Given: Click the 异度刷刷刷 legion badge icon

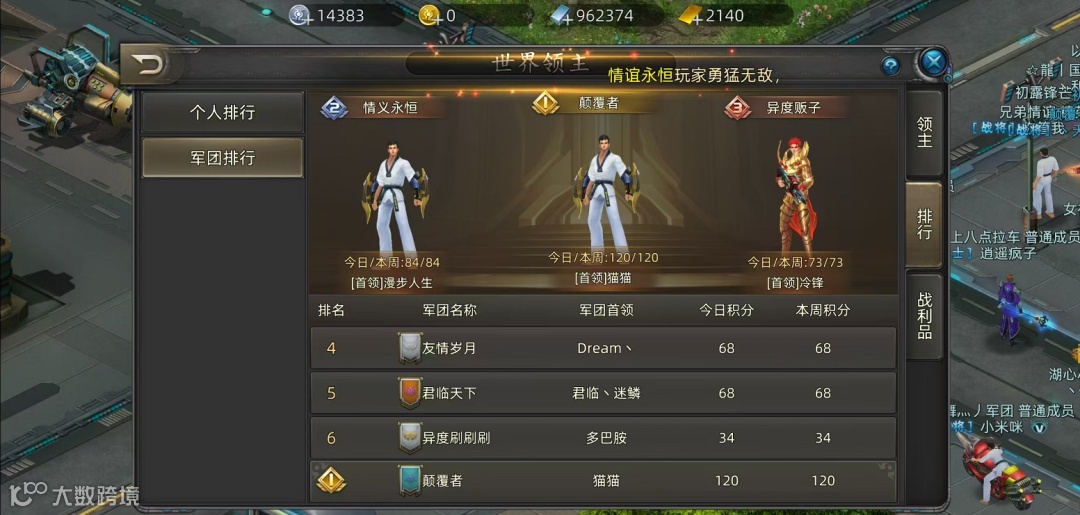Looking at the screenshot, I should [410, 438].
